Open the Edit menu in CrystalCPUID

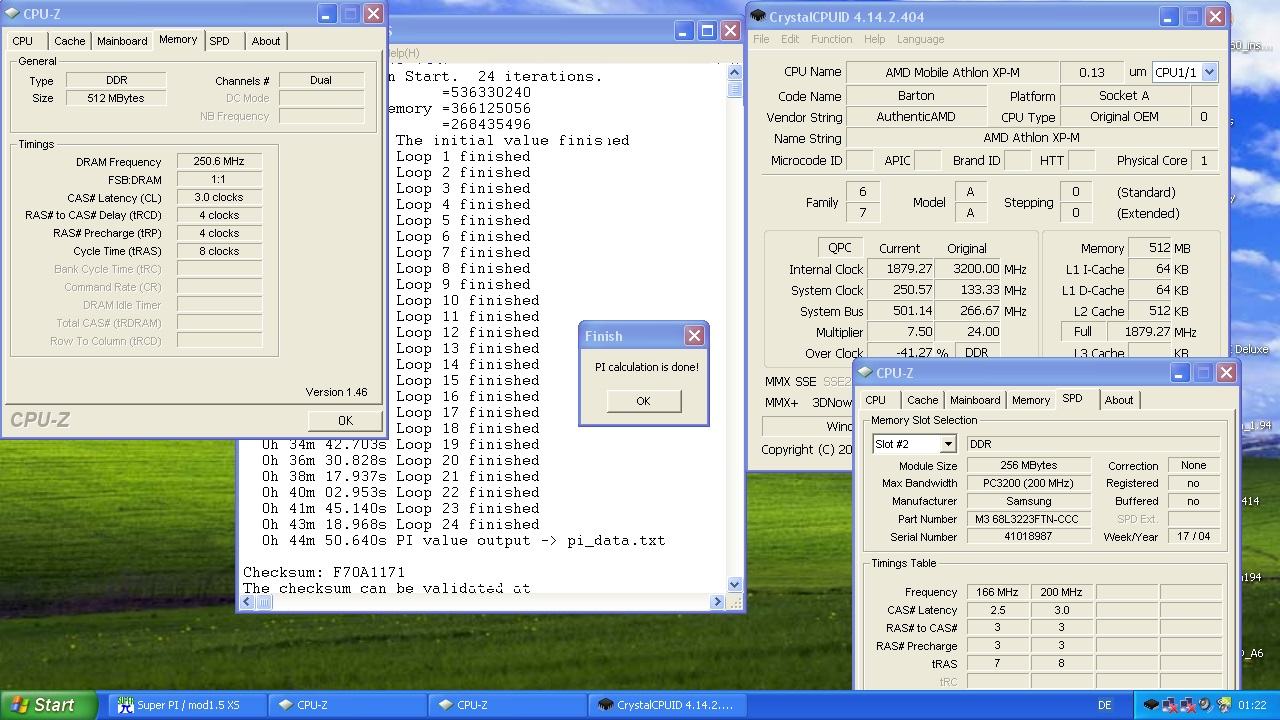coord(790,39)
